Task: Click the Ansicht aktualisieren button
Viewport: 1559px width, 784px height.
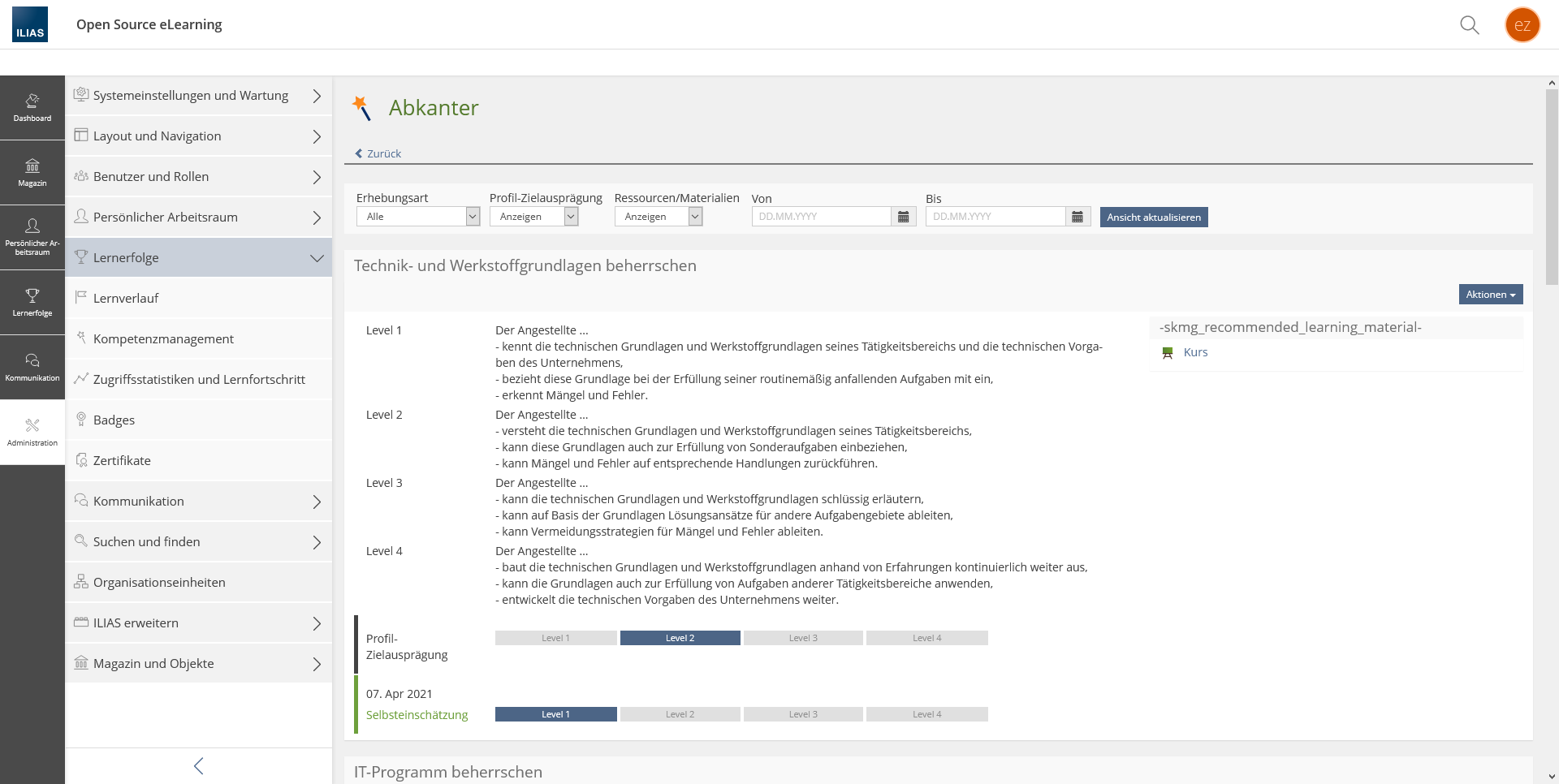Action: [1153, 218]
